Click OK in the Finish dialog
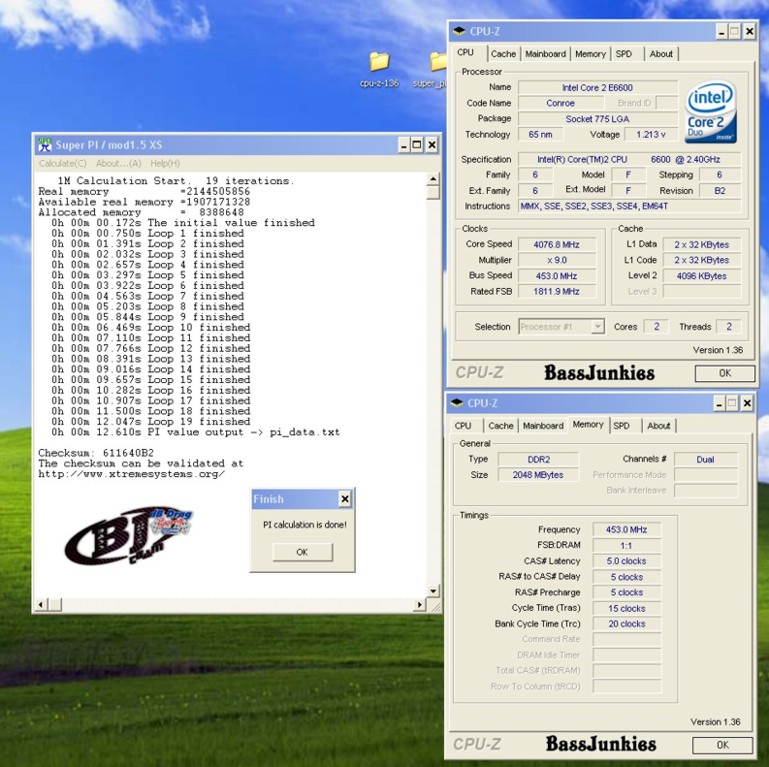The height and width of the screenshot is (767, 769). coord(302,552)
